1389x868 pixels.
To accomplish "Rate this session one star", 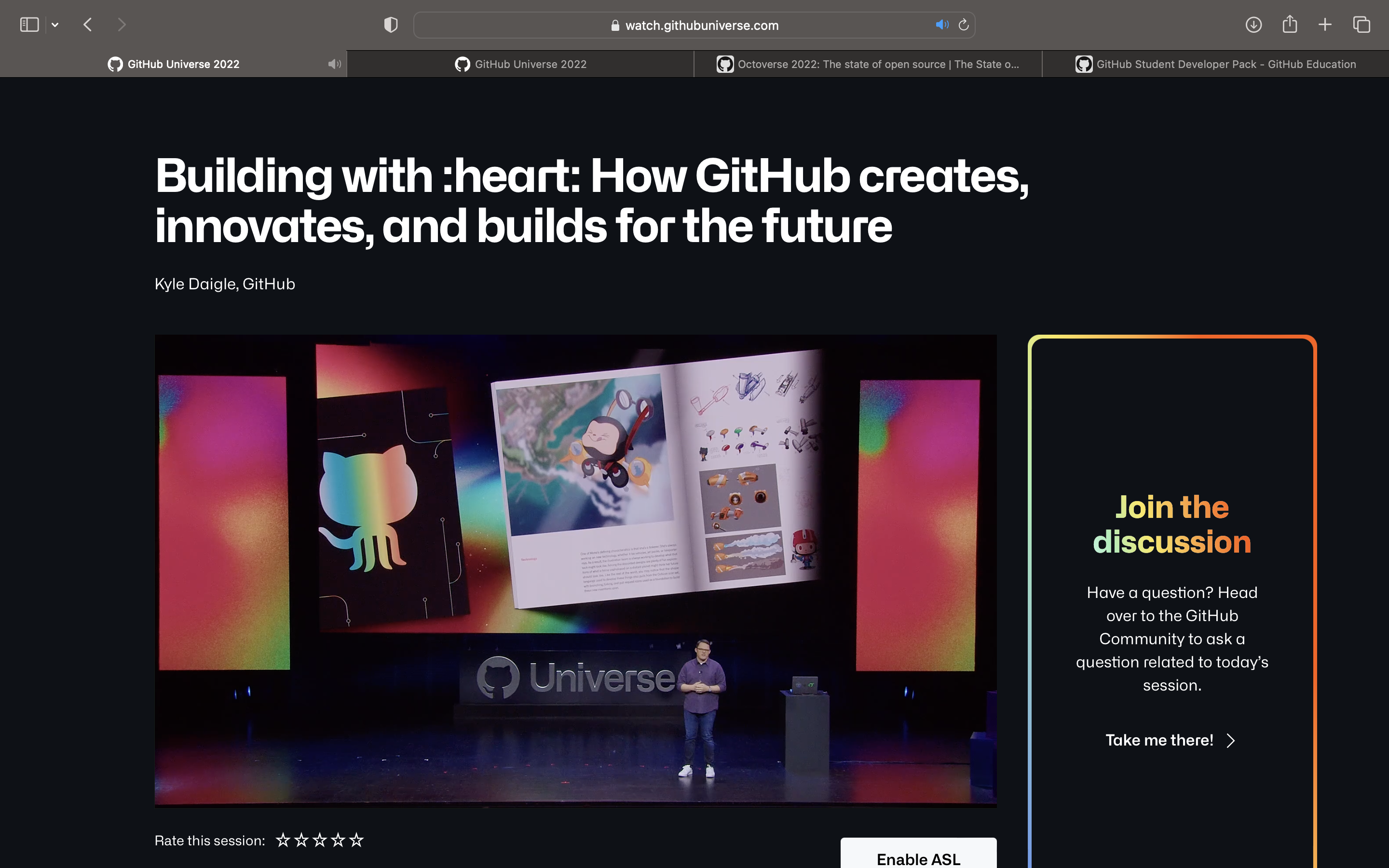I will pyautogui.click(x=283, y=841).
